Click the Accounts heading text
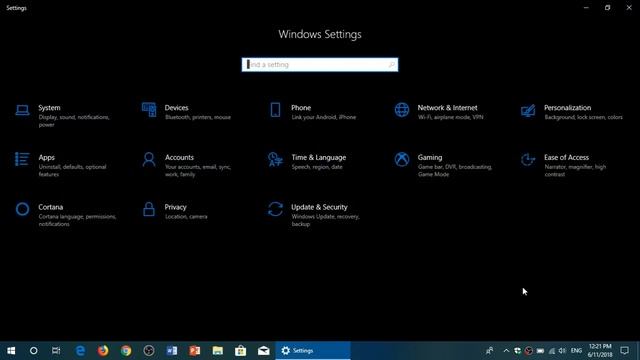Viewport: 640px width, 360px height. (179, 158)
